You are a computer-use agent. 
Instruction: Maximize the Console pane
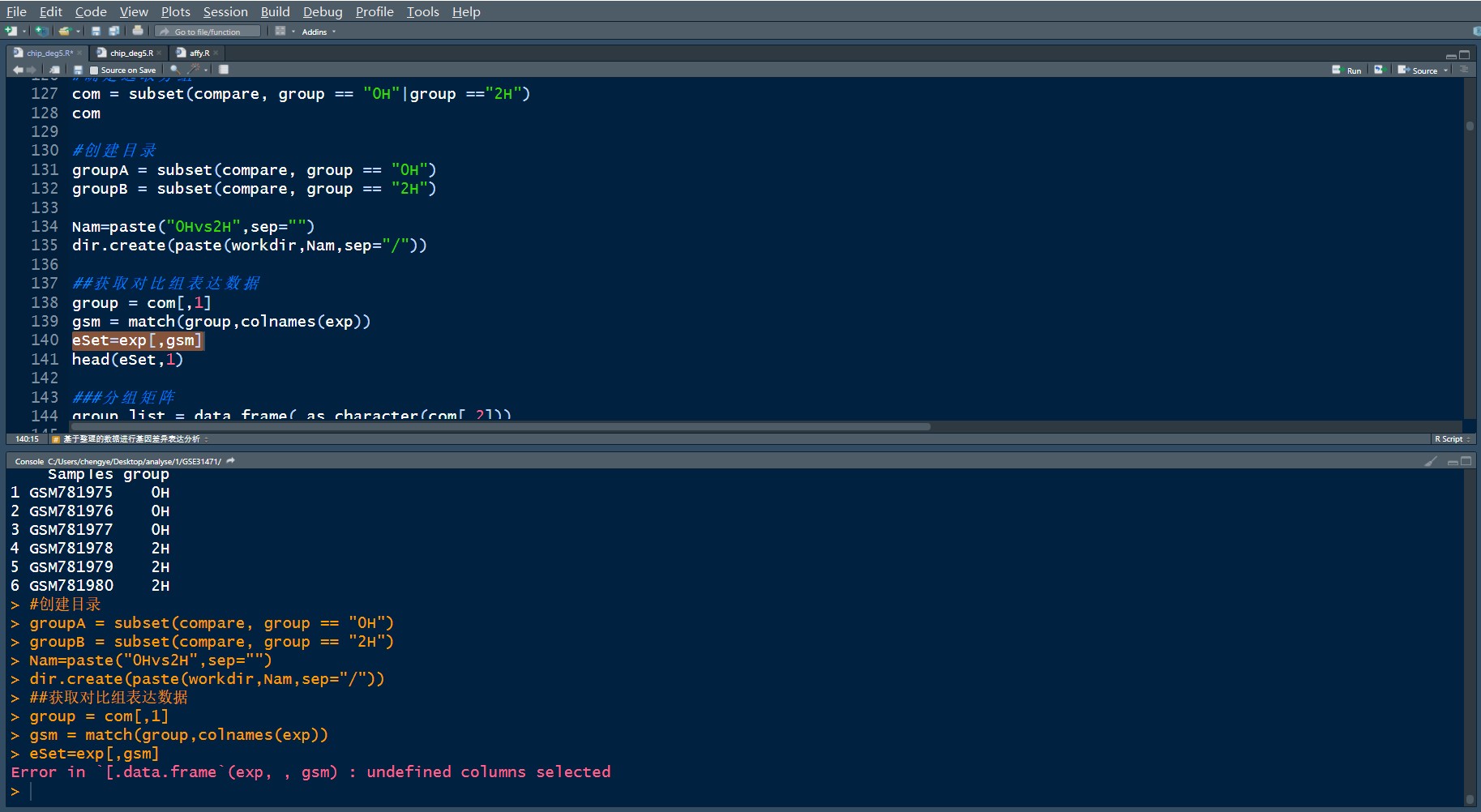[1466, 461]
